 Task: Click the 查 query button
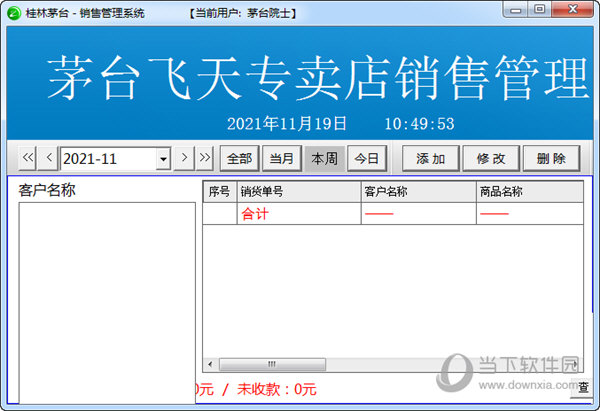[x=583, y=387]
